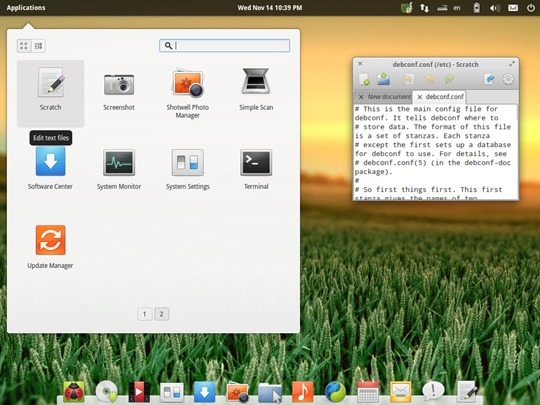Open the music player from the dock

click(x=302, y=392)
